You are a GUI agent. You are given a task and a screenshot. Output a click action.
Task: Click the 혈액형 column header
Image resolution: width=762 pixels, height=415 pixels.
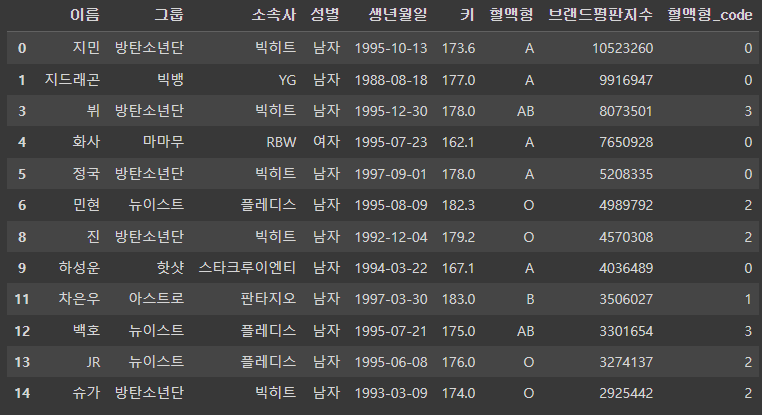click(x=511, y=15)
